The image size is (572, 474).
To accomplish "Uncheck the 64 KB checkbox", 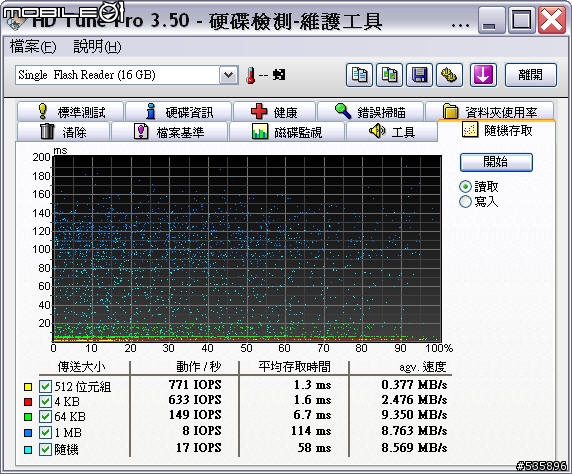I will pyautogui.click(x=45, y=416).
